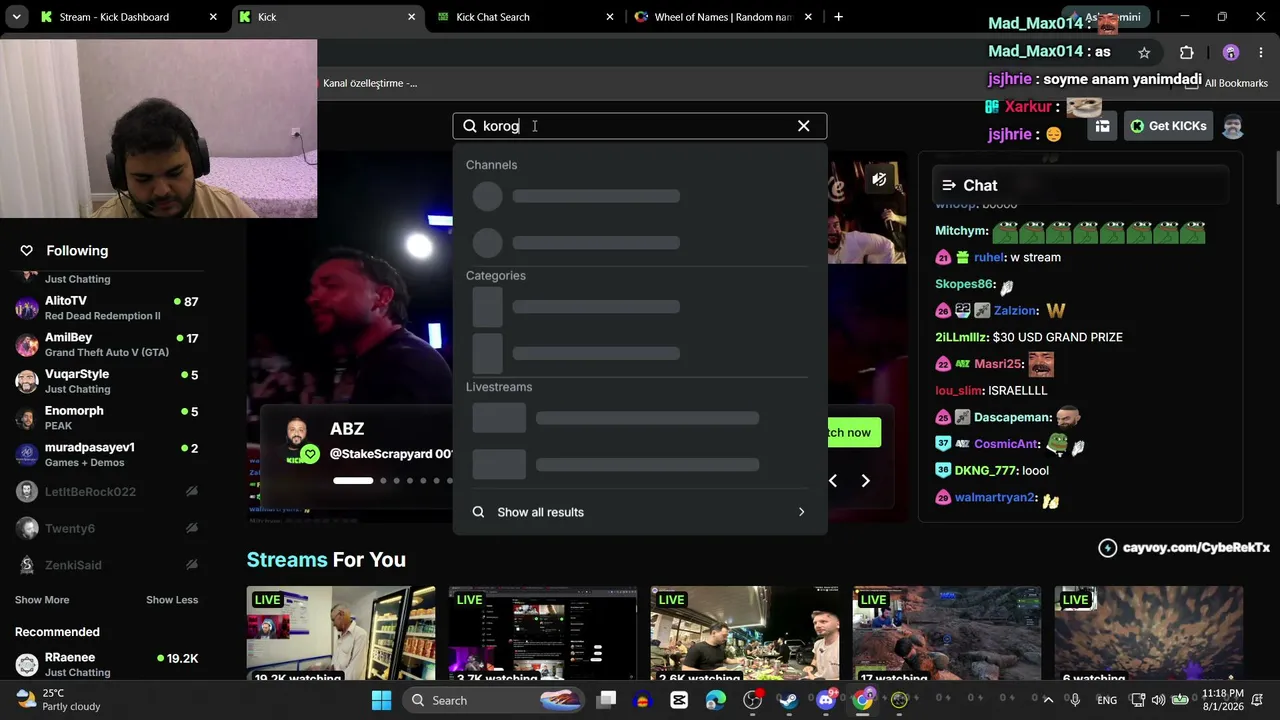Click the VuqarStyle avatar icon
The height and width of the screenshot is (720, 1280).
27,381
